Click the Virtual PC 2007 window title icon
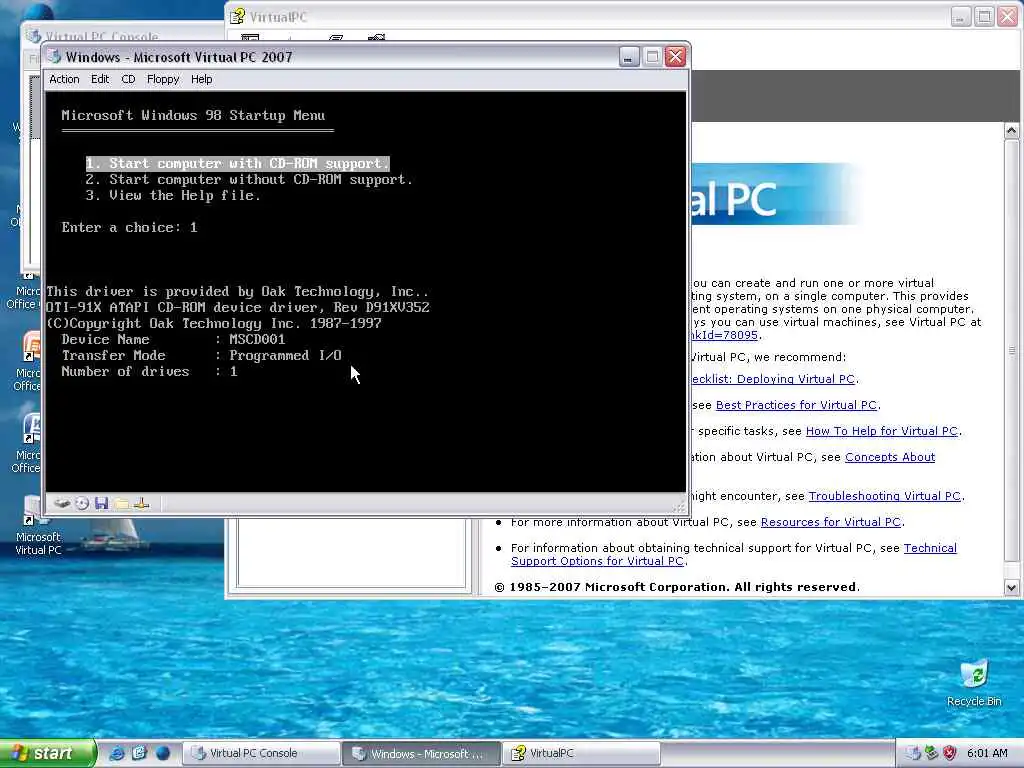This screenshot has height=768, width=1024. [54, 57]
